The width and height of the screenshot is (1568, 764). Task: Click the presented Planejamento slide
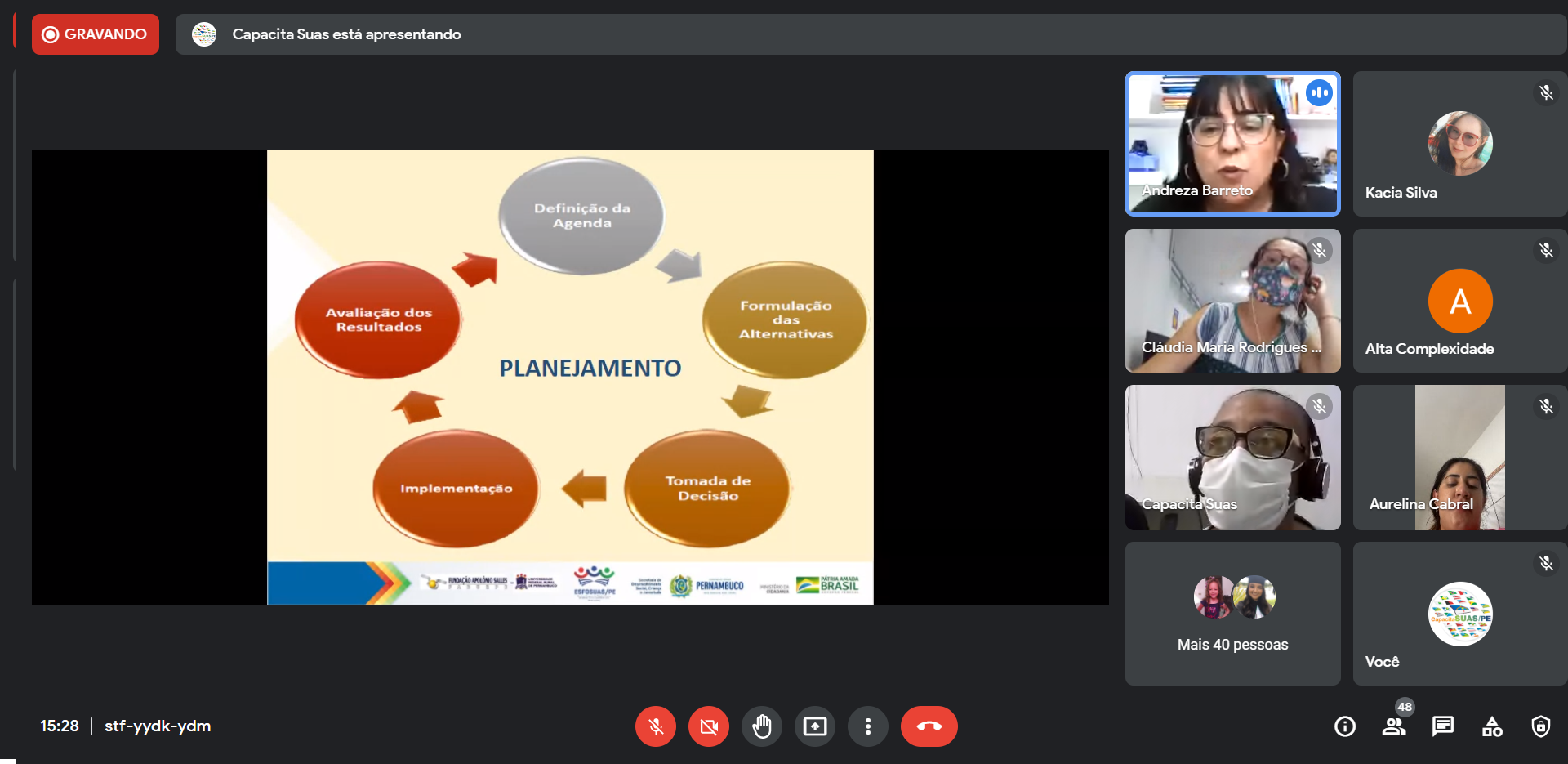(570, 377)
